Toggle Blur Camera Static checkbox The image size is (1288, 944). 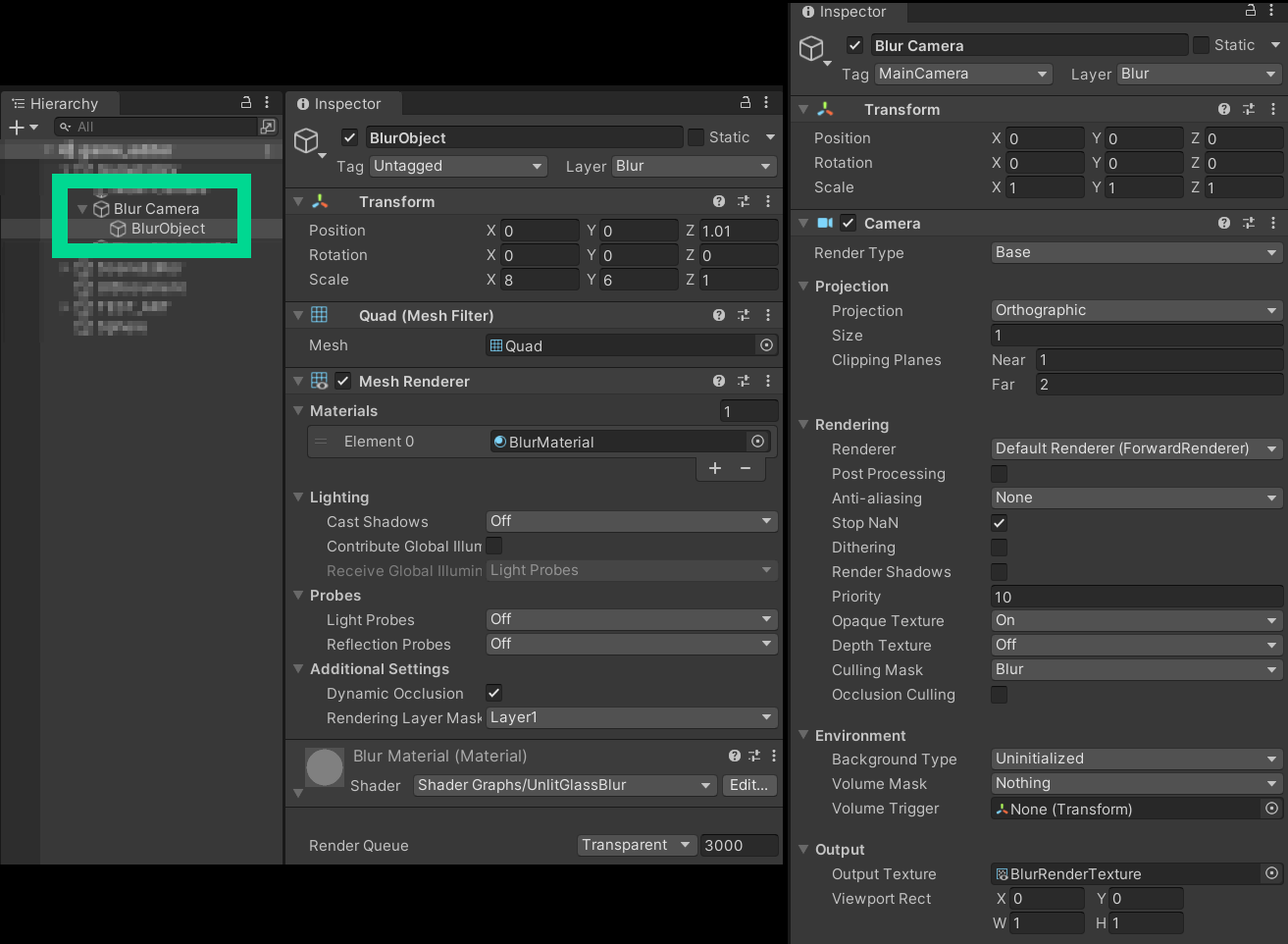click(x=1201, y=45)
